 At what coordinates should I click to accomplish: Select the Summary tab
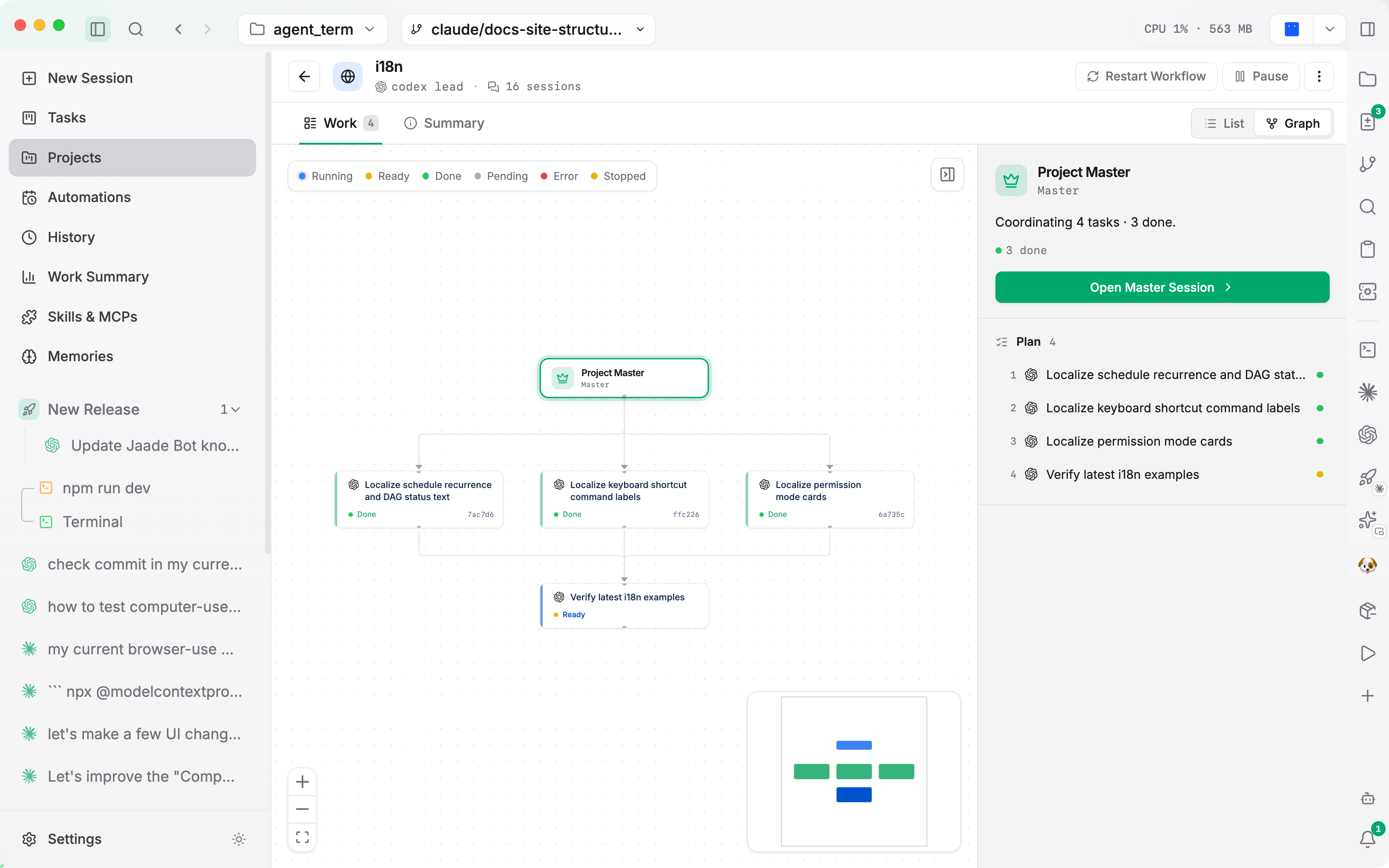coord(444,123)
